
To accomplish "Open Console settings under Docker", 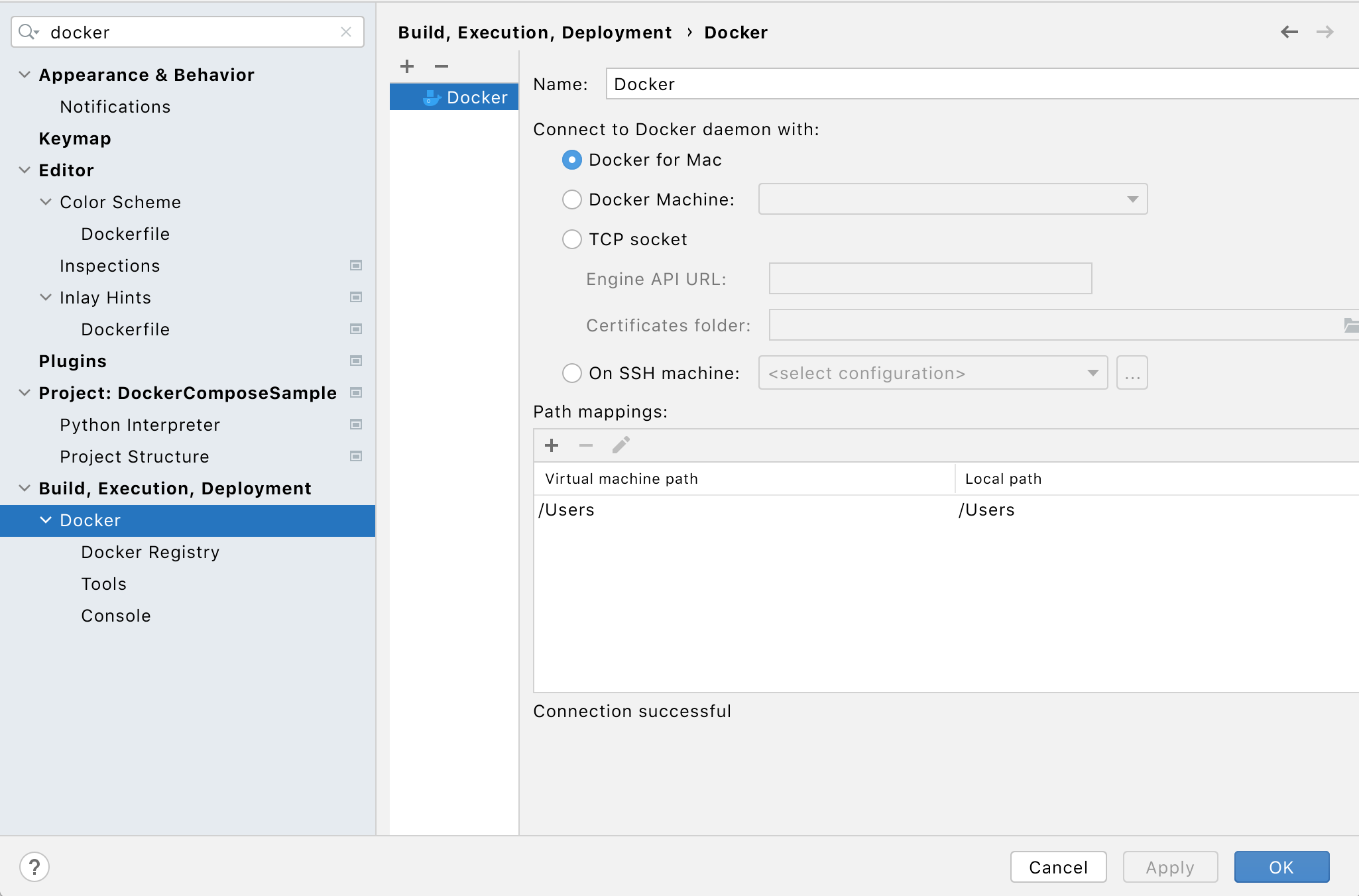I will pos(116,615).
